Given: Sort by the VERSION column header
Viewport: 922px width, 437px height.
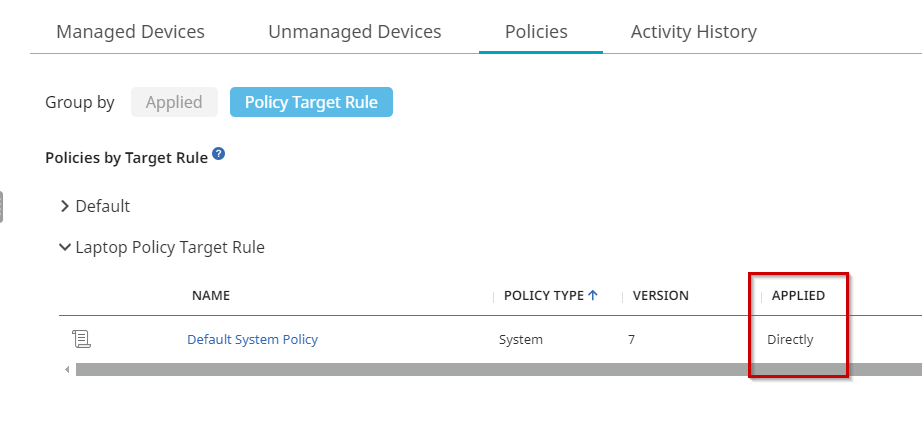Looking at the screenshot, I should (660, 296).
